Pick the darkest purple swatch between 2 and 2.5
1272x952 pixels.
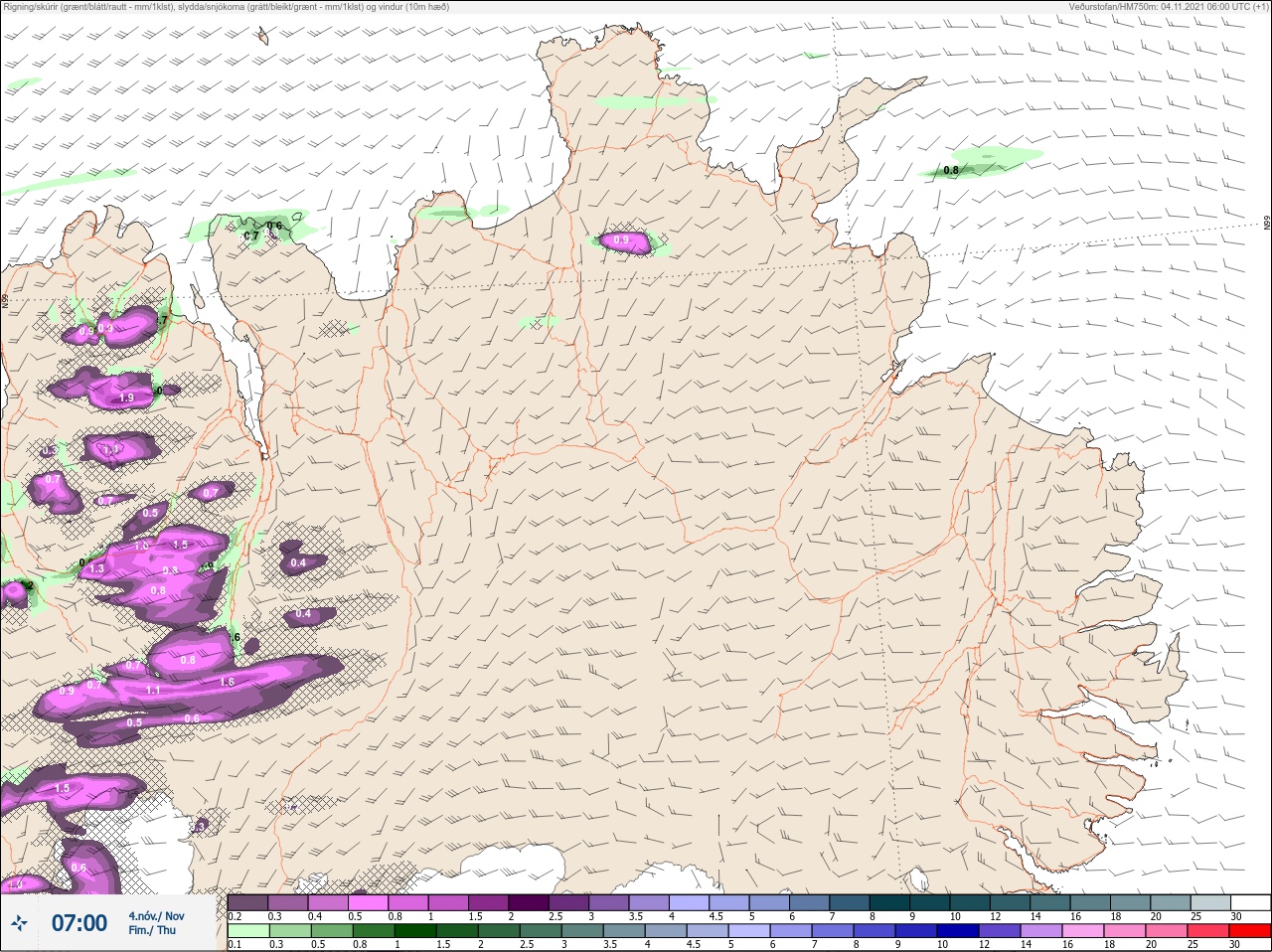530,902
